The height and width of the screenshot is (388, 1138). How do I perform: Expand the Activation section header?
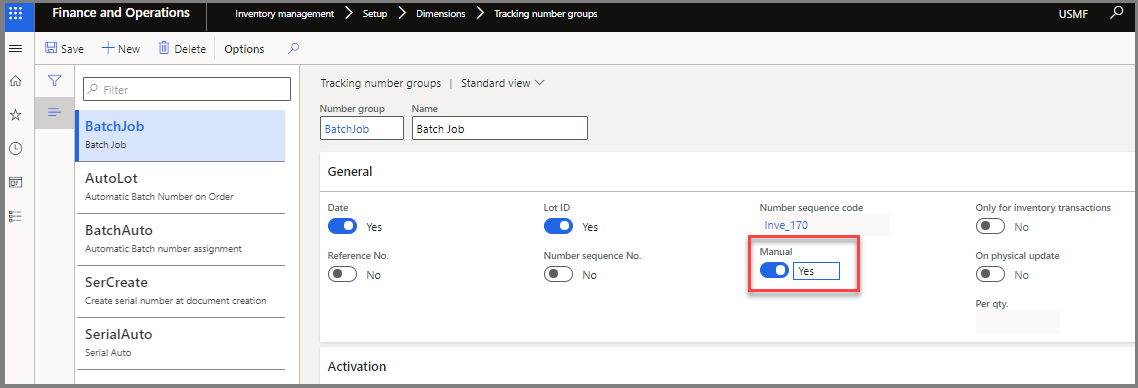728,366
